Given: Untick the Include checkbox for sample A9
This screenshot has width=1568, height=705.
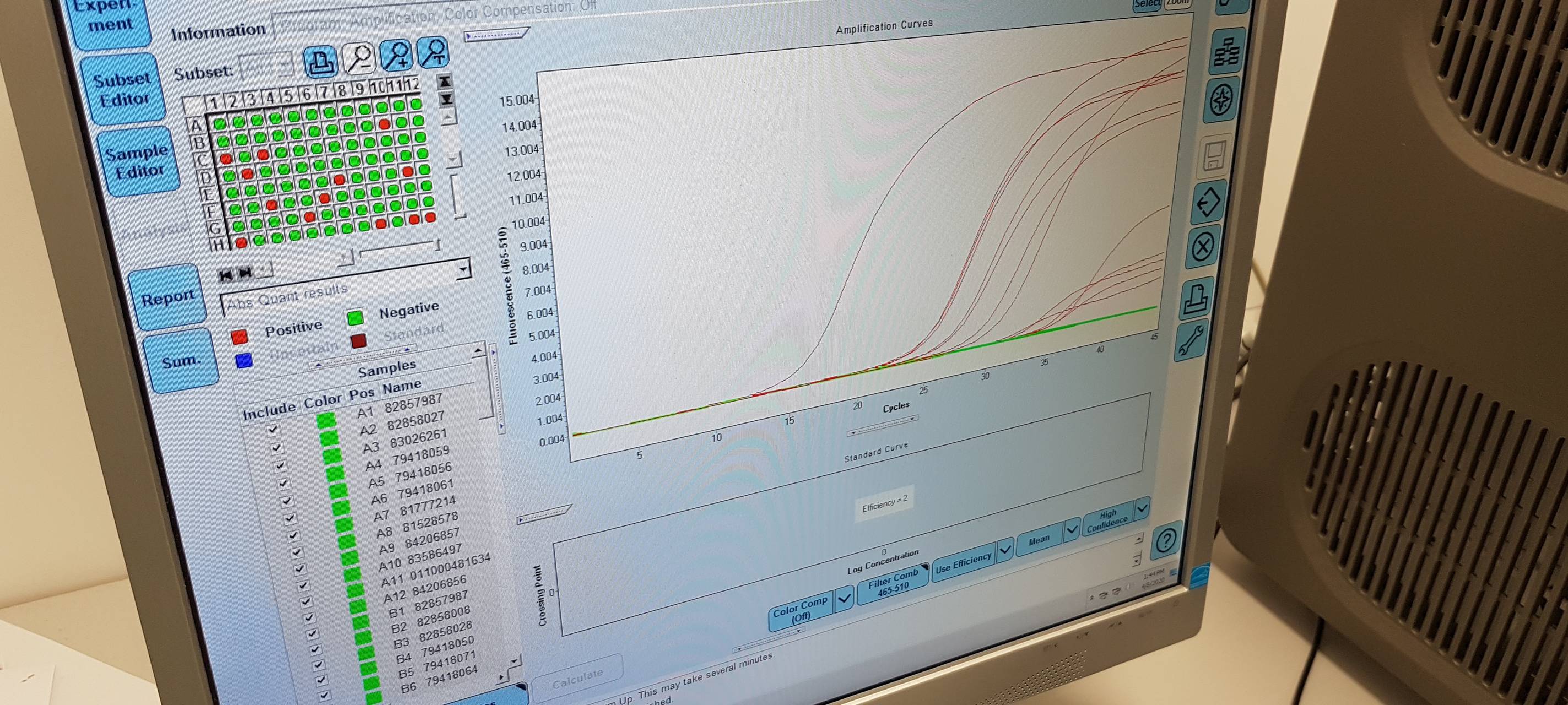Looking at the screenshot, I should click(300, 570).
